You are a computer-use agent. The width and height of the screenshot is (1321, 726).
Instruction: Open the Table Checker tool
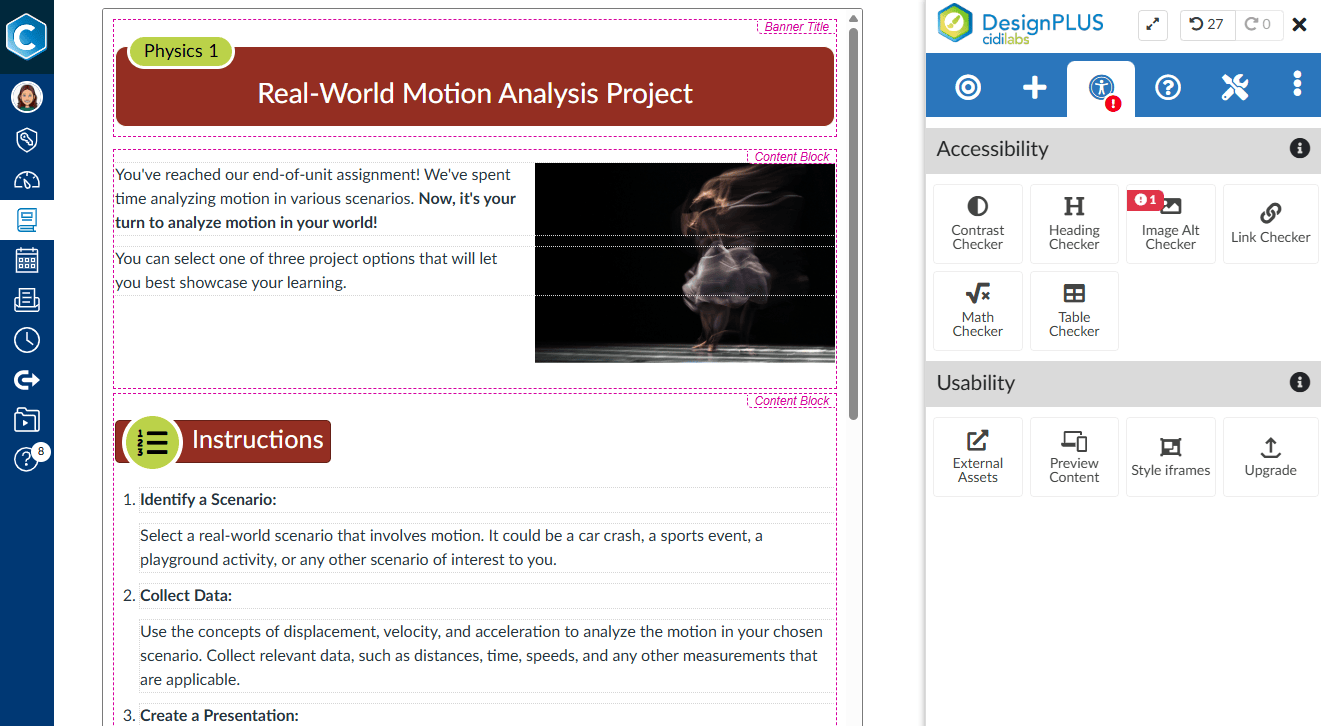1073,310
